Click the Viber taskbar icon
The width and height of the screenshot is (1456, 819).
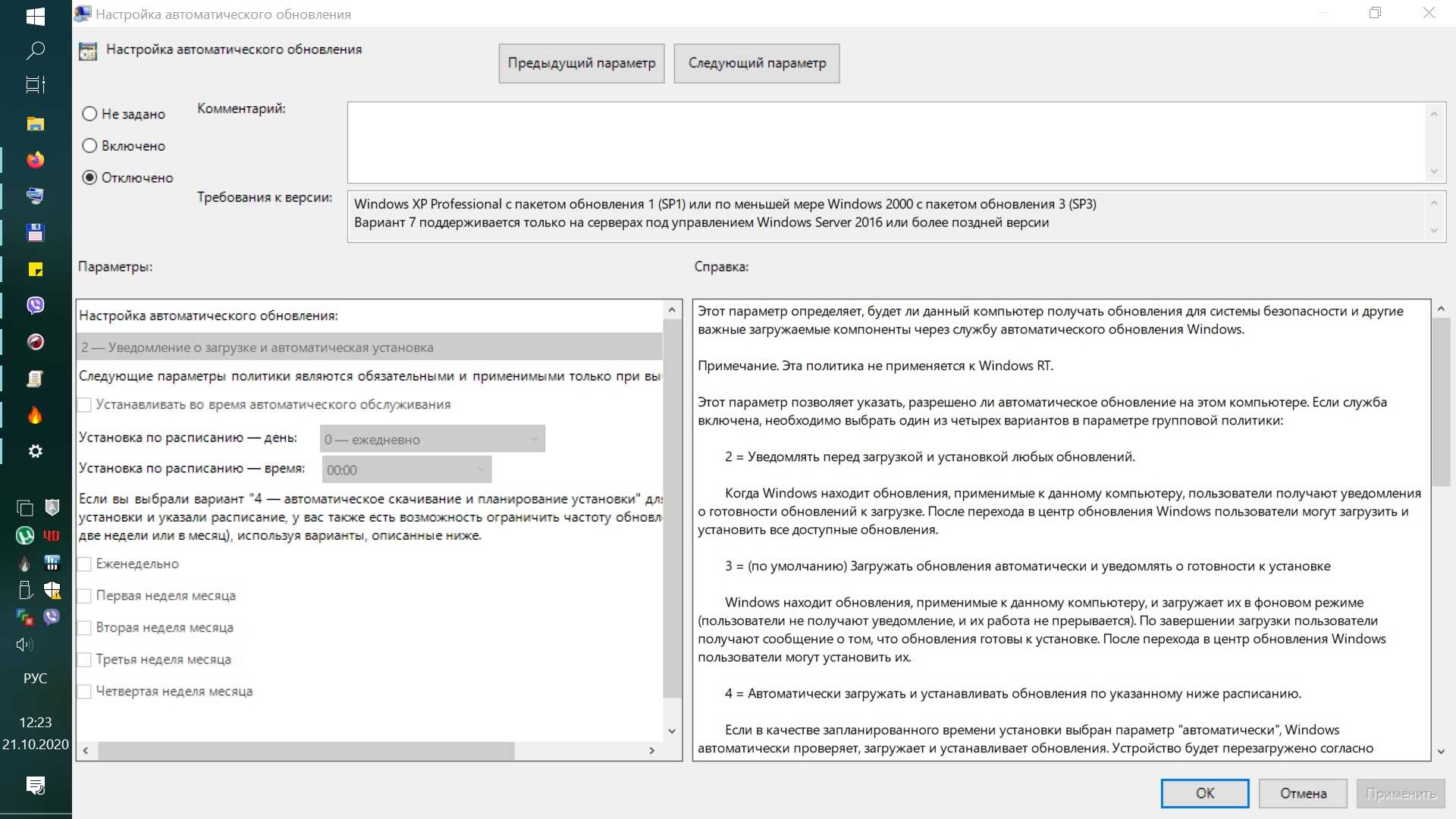tap(35, 305)
